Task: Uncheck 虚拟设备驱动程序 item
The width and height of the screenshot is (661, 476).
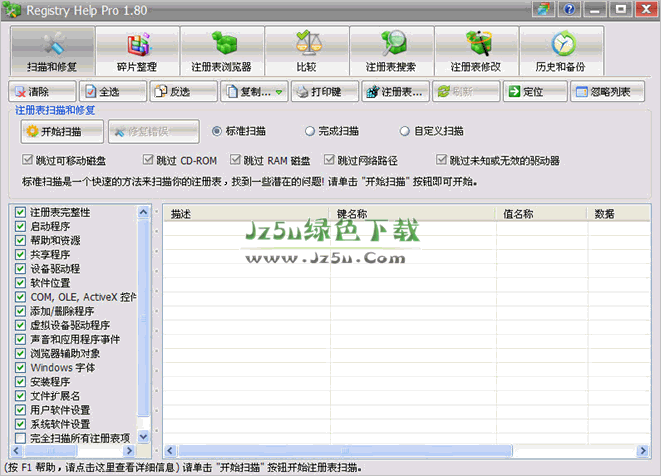Action: pyautogui.click(x=20, y=325)
